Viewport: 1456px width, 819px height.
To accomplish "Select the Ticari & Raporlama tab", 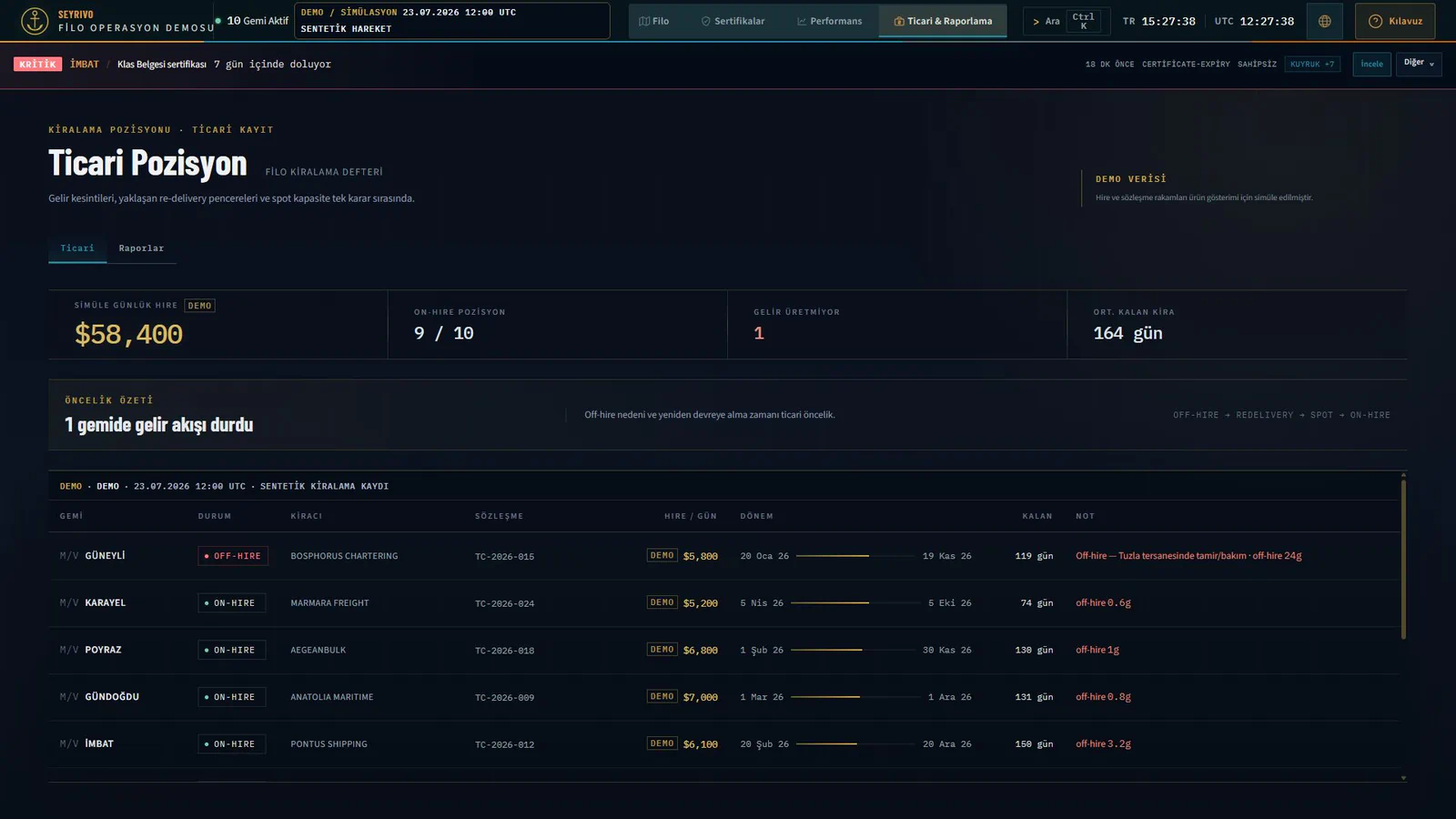I will 943,21.
